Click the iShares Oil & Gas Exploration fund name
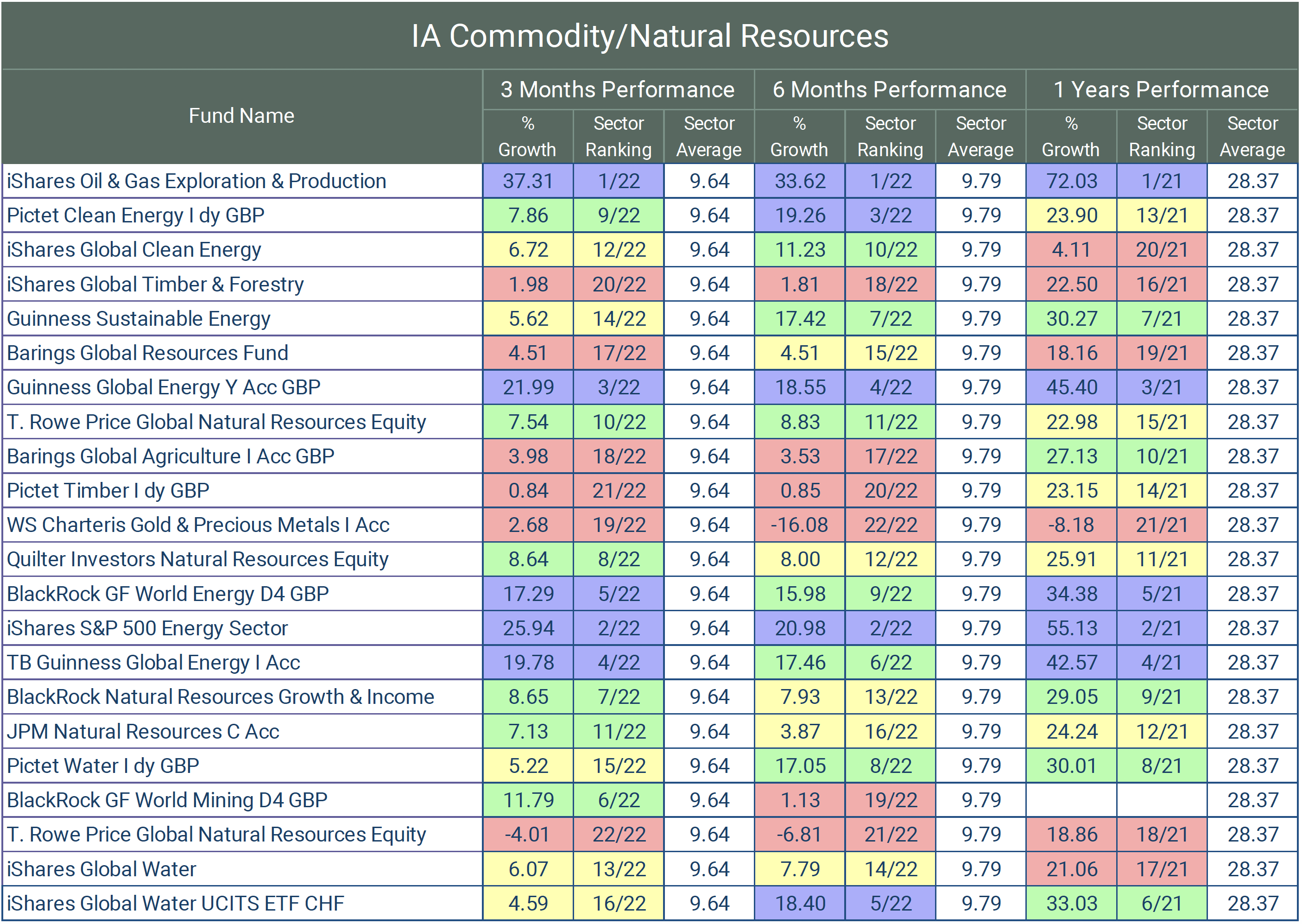 [x=196, y=181]
